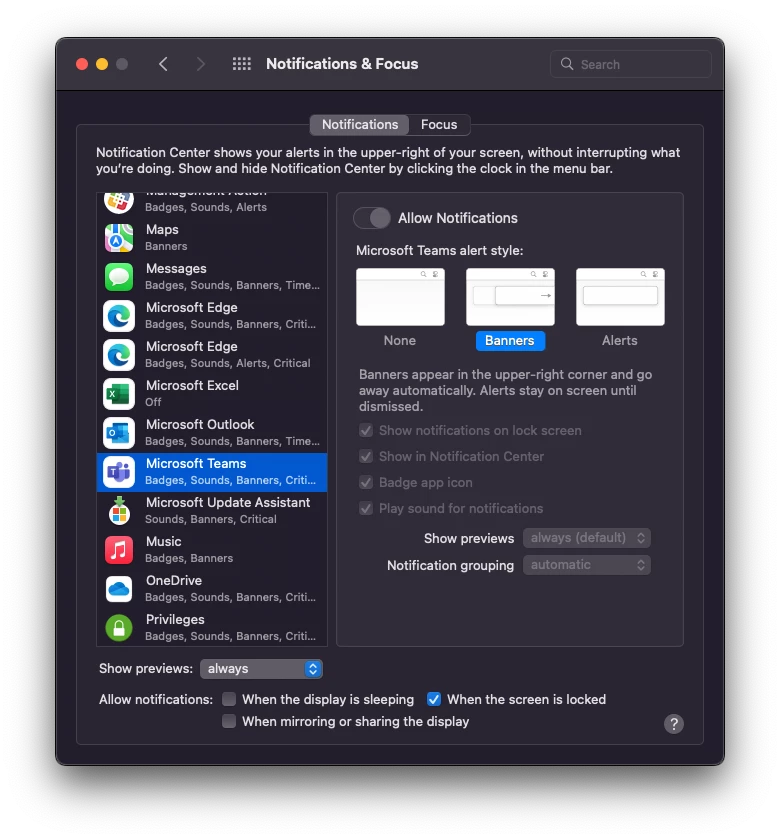Select the Banners alert style thumbnail
780x839 pixels.
(x=510, y=297)
